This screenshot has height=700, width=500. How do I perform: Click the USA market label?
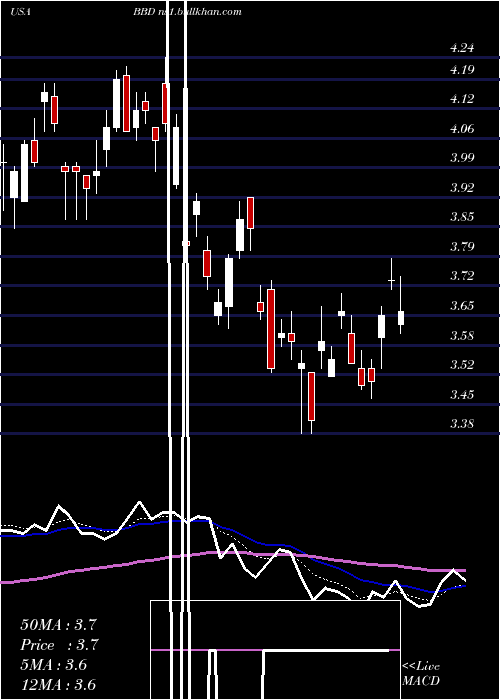(20, 12)
